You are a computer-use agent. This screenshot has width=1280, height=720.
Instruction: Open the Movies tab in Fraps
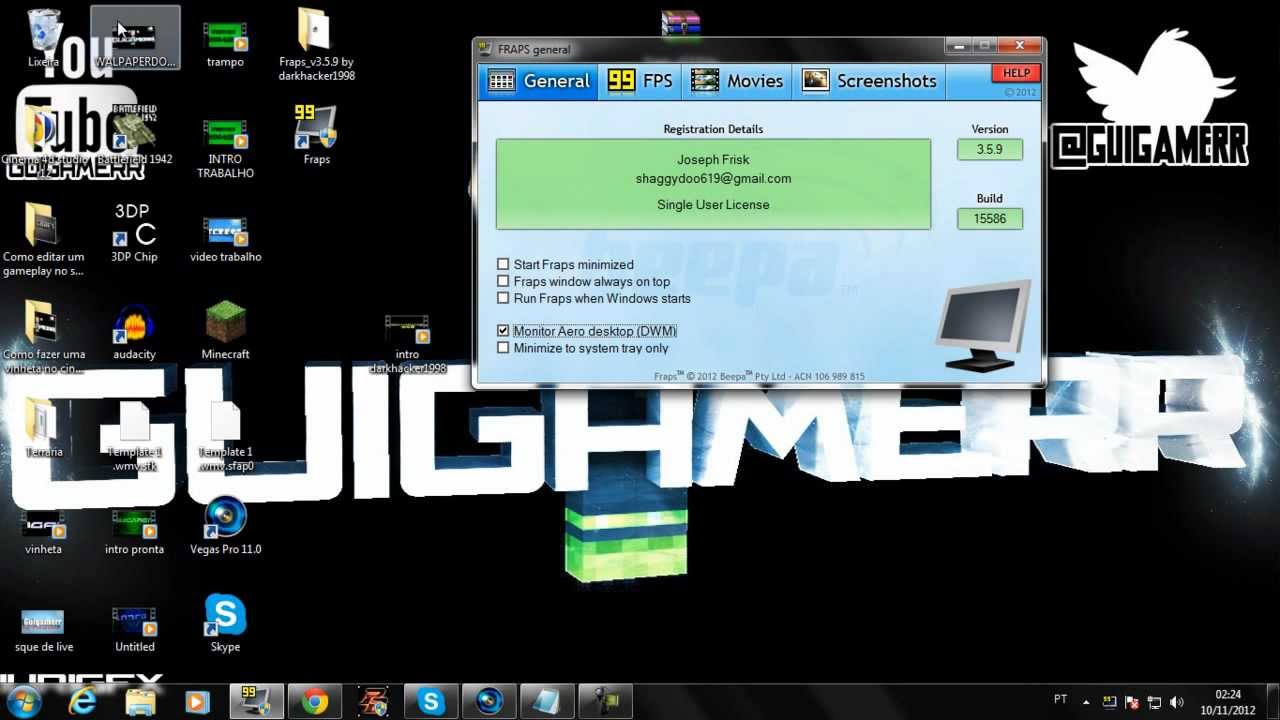[737, 81]
